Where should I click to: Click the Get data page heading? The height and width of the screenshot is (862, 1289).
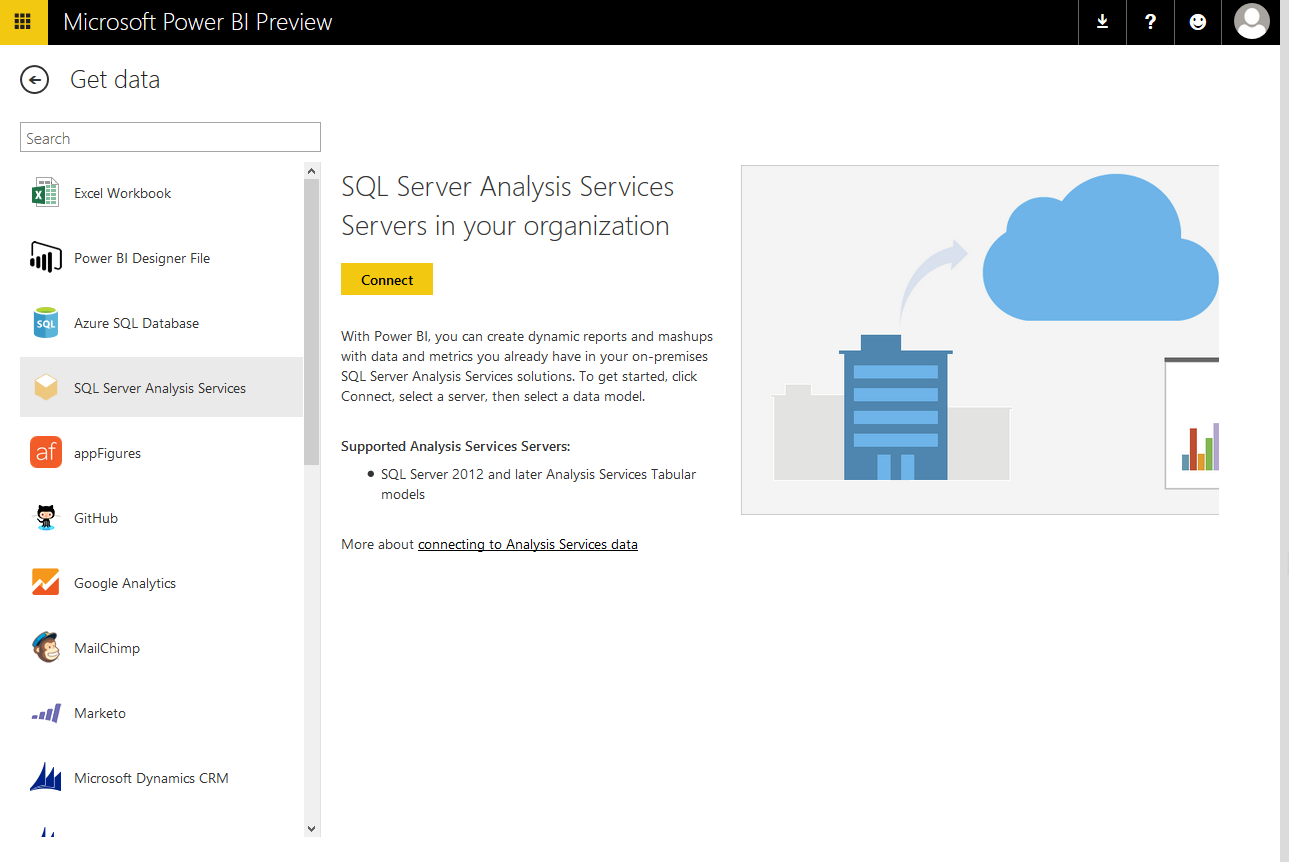point(115,80)
